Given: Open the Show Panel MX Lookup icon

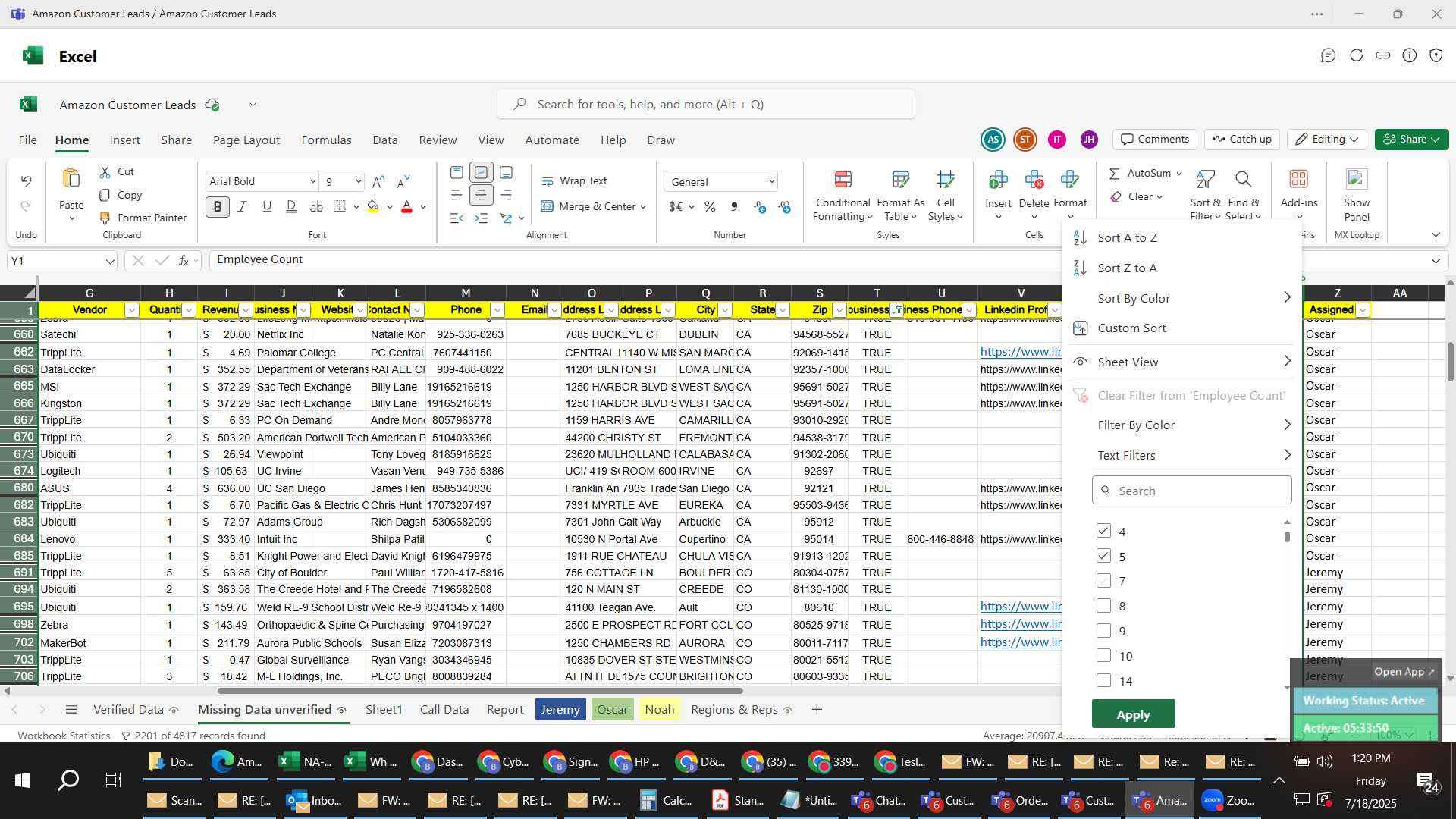Looking at the screenshot, I should [x=1357, y=179].
